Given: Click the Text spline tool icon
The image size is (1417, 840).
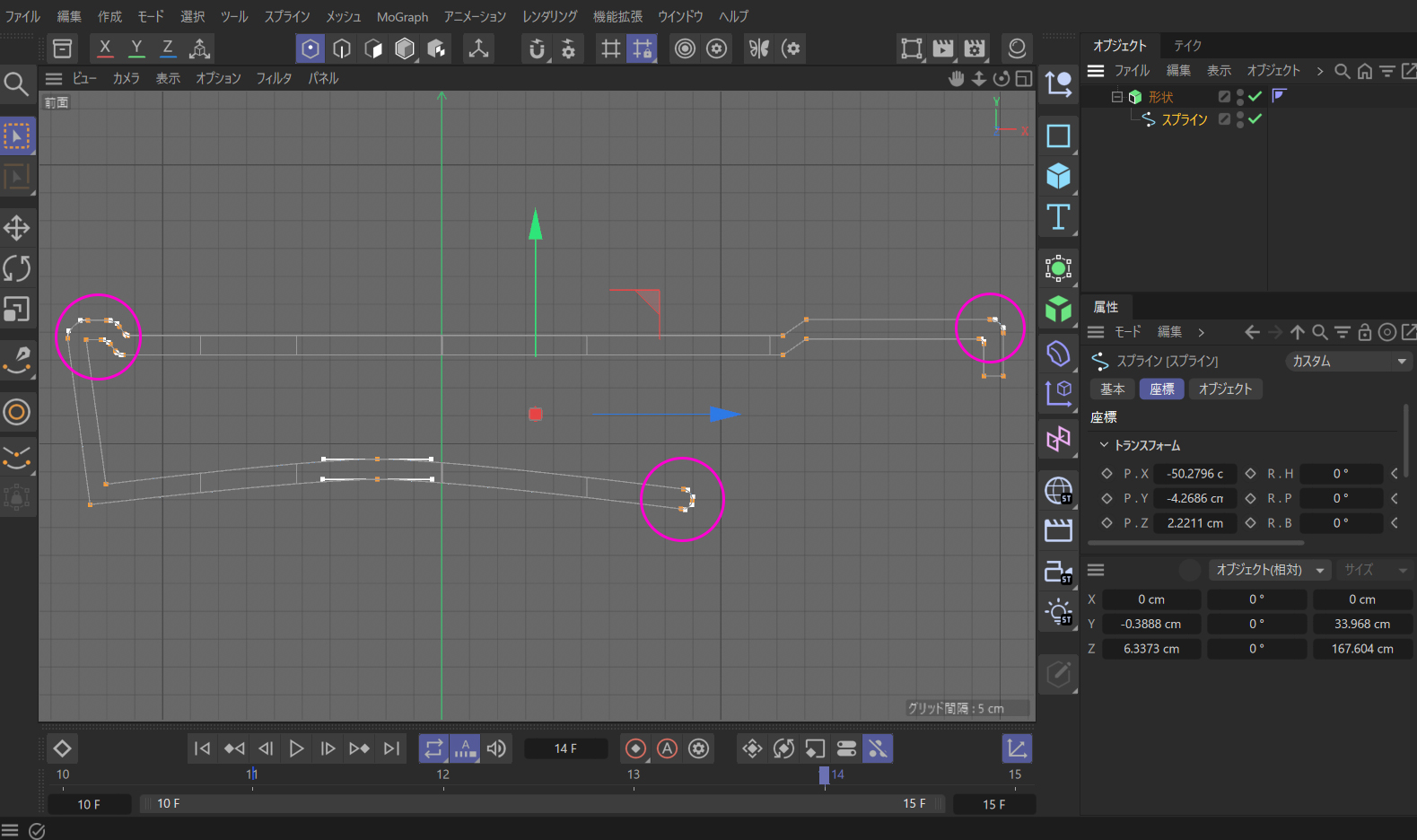Looking at the screenshot, I should coord(1058,217).
